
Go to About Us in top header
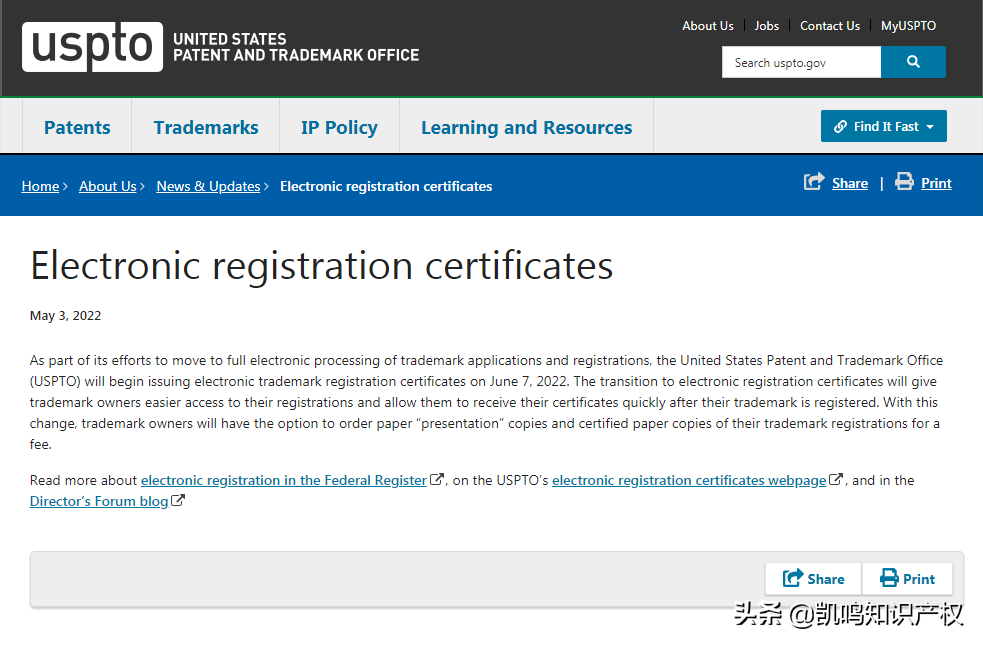[708, 26]
